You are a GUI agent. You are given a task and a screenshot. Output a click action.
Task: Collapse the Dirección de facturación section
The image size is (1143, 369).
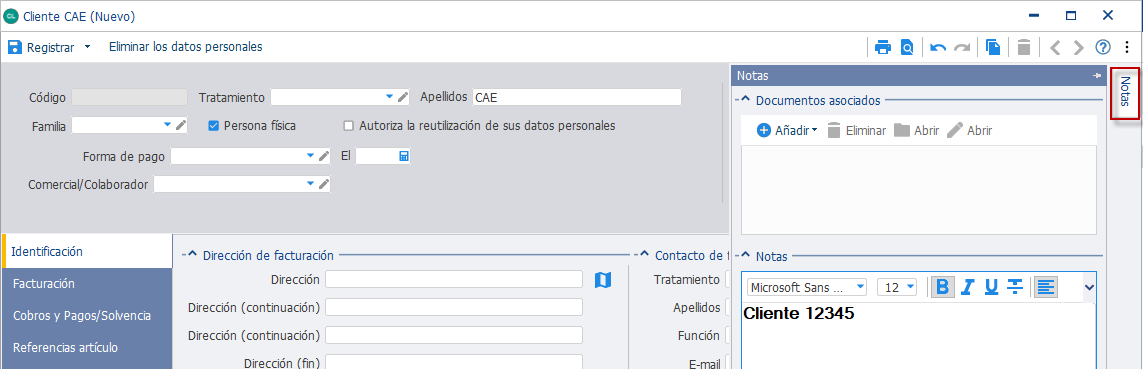(192, 255)
